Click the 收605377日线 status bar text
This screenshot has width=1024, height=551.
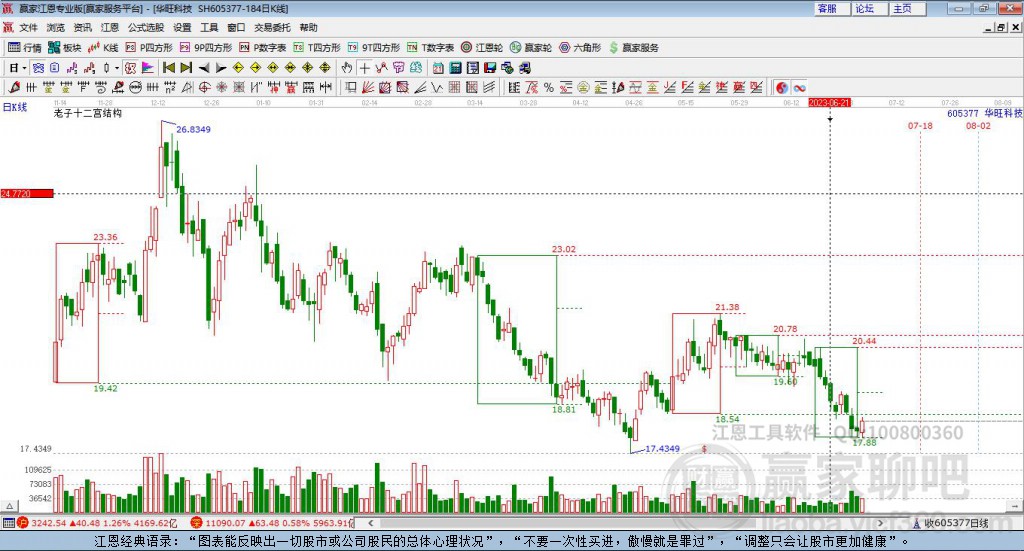pos(956,523)
